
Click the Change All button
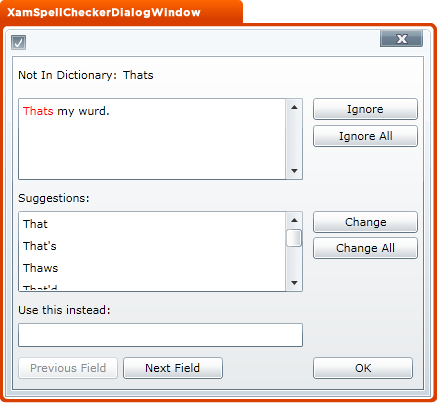point(365,248)
